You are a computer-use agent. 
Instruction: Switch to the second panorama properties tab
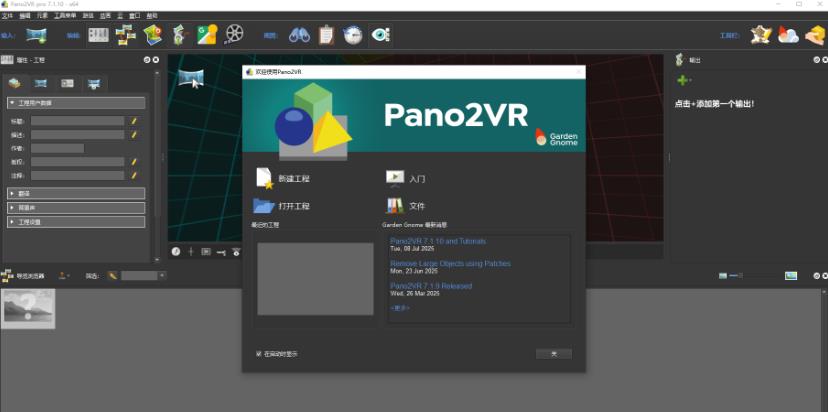(41, 83)
